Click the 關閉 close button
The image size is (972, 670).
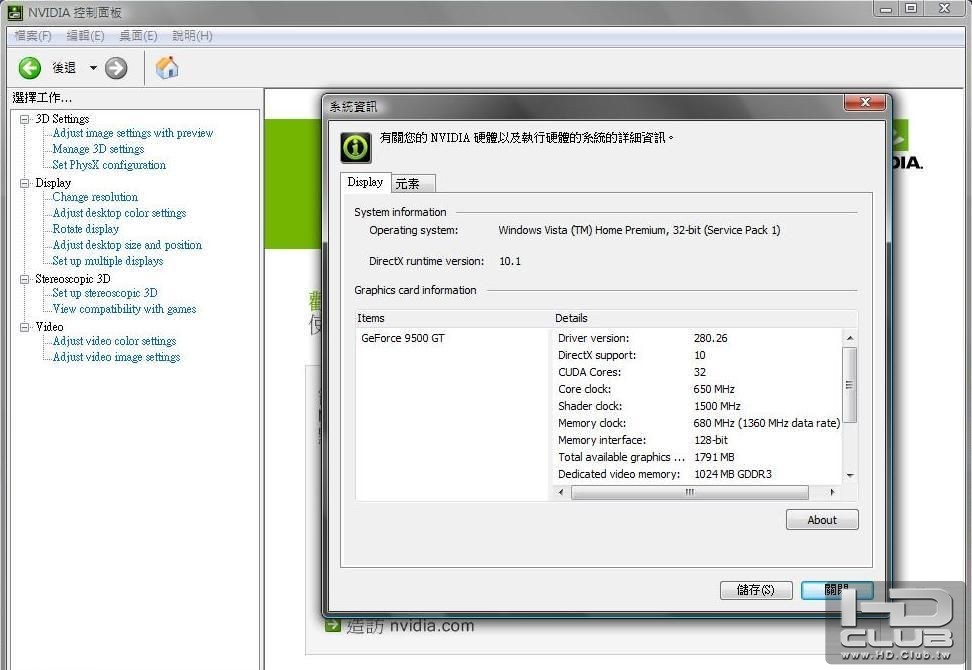837,590
